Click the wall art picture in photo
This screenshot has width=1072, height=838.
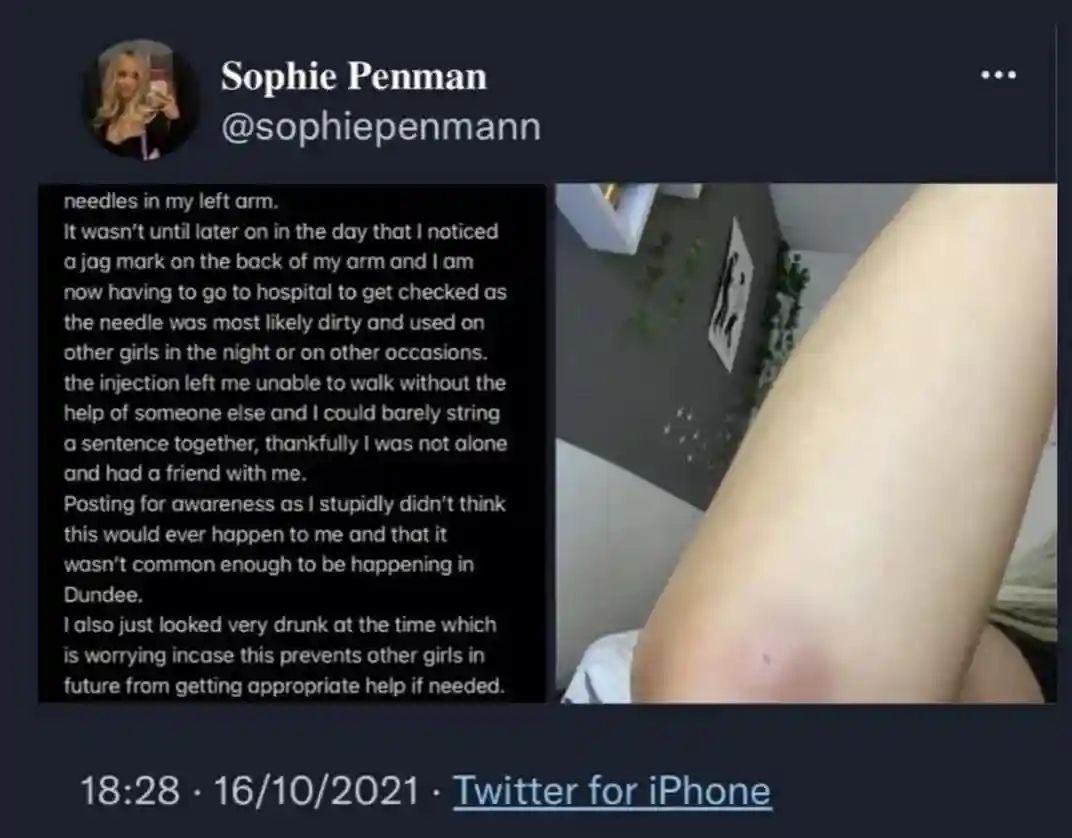click(x=732, y=294)
